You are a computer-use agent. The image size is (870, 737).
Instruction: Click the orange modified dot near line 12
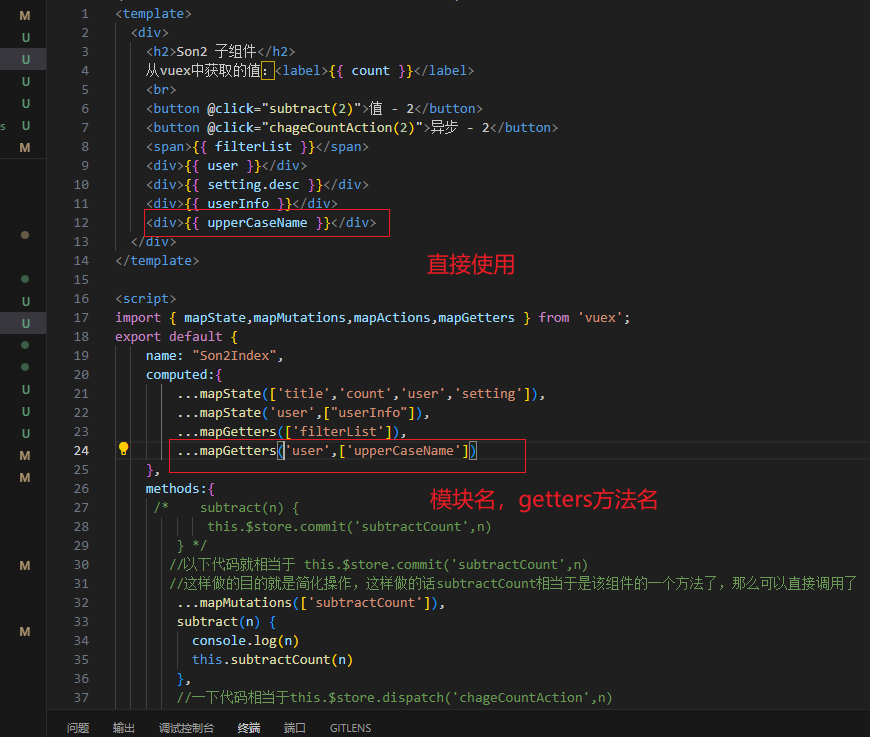[24, 235]
